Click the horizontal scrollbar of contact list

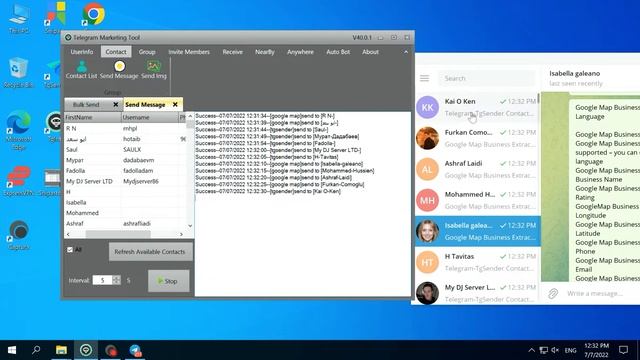point(118,234)
